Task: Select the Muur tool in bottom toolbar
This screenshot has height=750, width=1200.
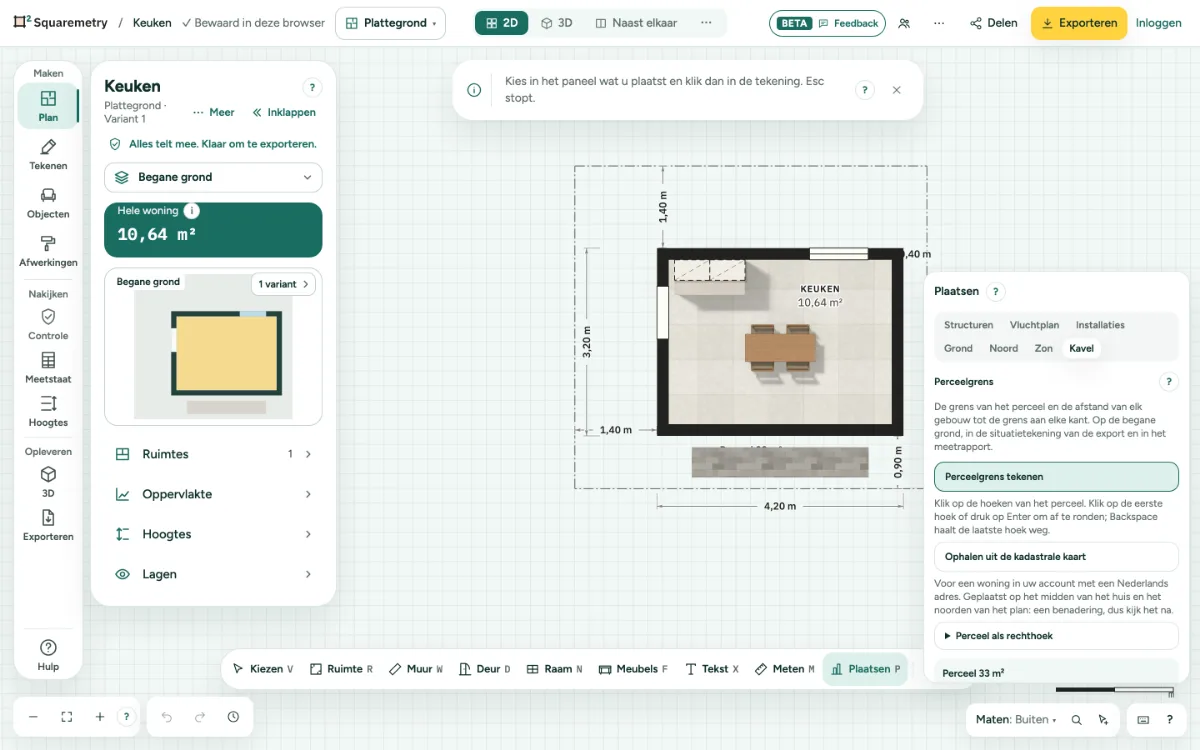Action: (415, 669)
